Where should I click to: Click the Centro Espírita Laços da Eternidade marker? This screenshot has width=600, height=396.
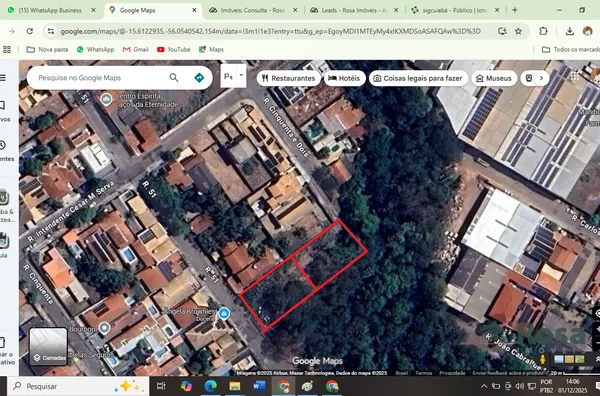[x=106, y=99]
